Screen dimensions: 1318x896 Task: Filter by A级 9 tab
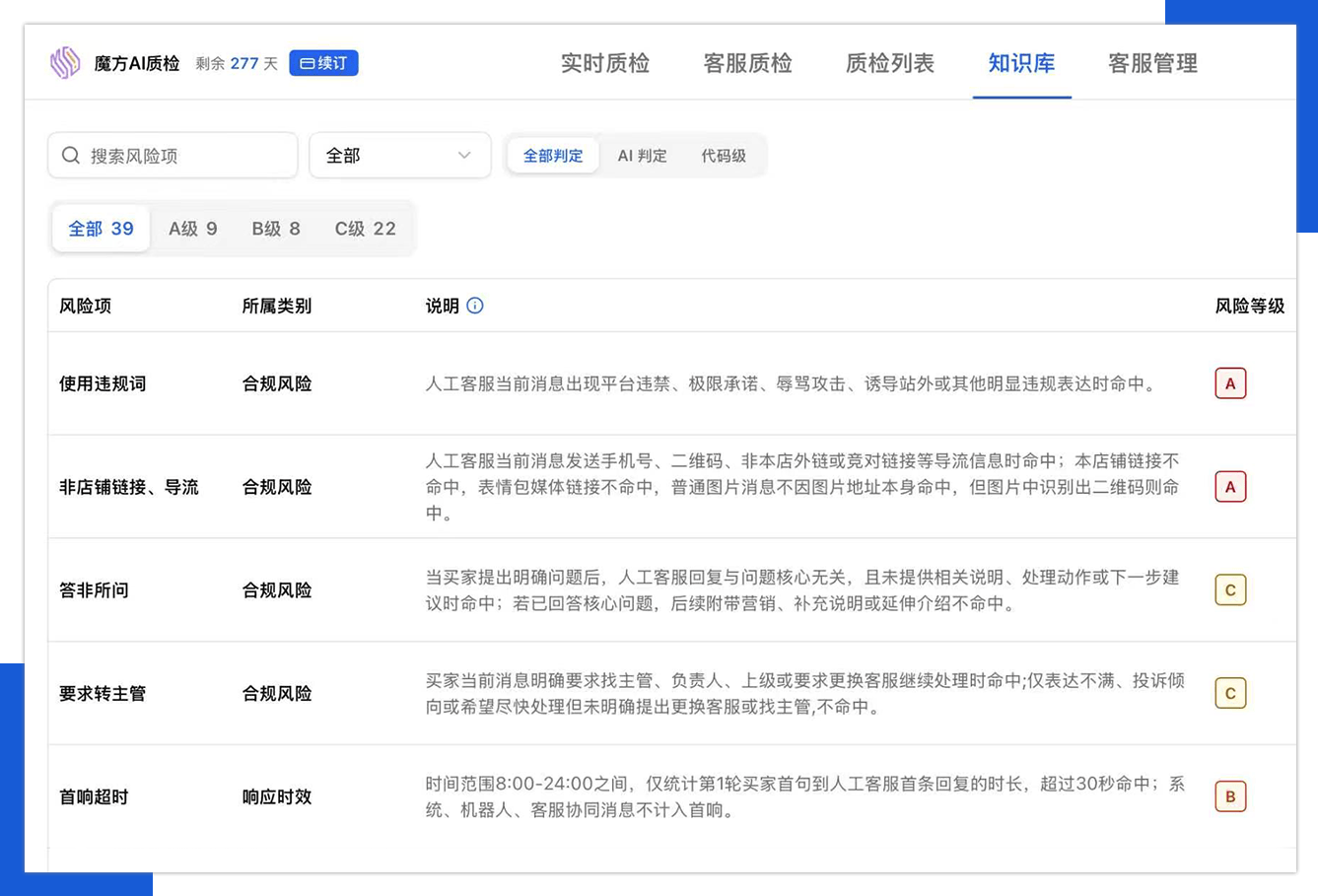coord(193,229)
